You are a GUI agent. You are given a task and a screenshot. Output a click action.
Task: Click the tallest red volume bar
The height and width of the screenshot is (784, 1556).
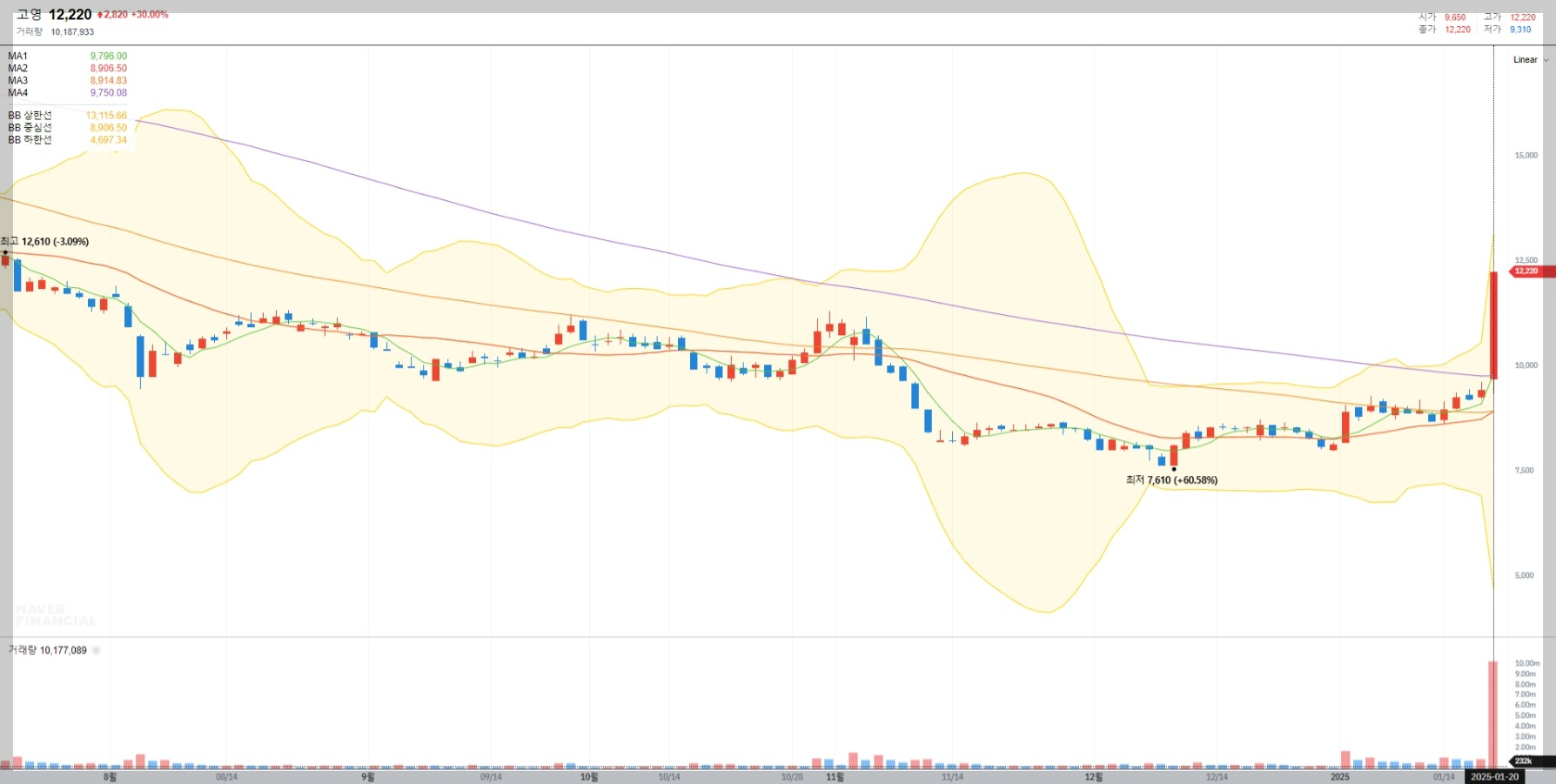pos(1492,714)
